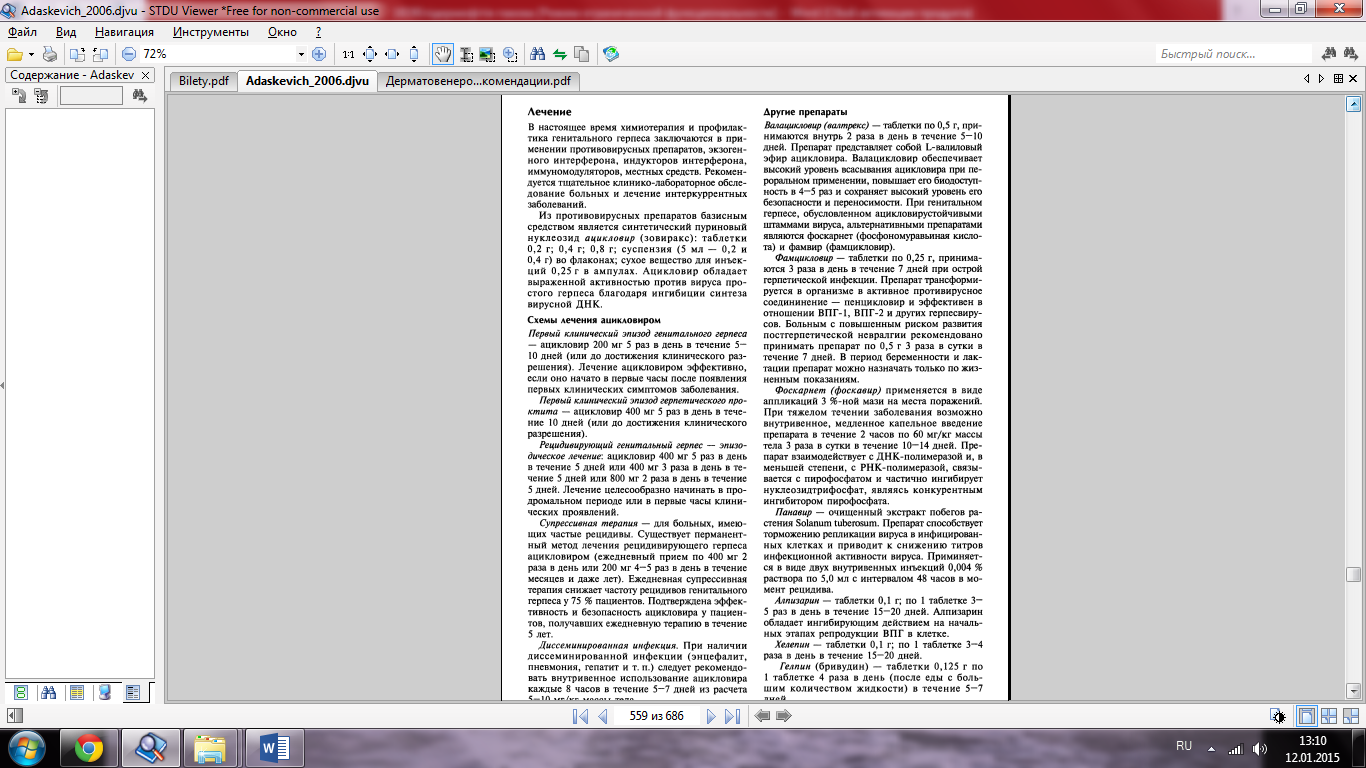Open Word from the taskbar
The height and width of the screenshot is (768, 1366).
point(274,748)
